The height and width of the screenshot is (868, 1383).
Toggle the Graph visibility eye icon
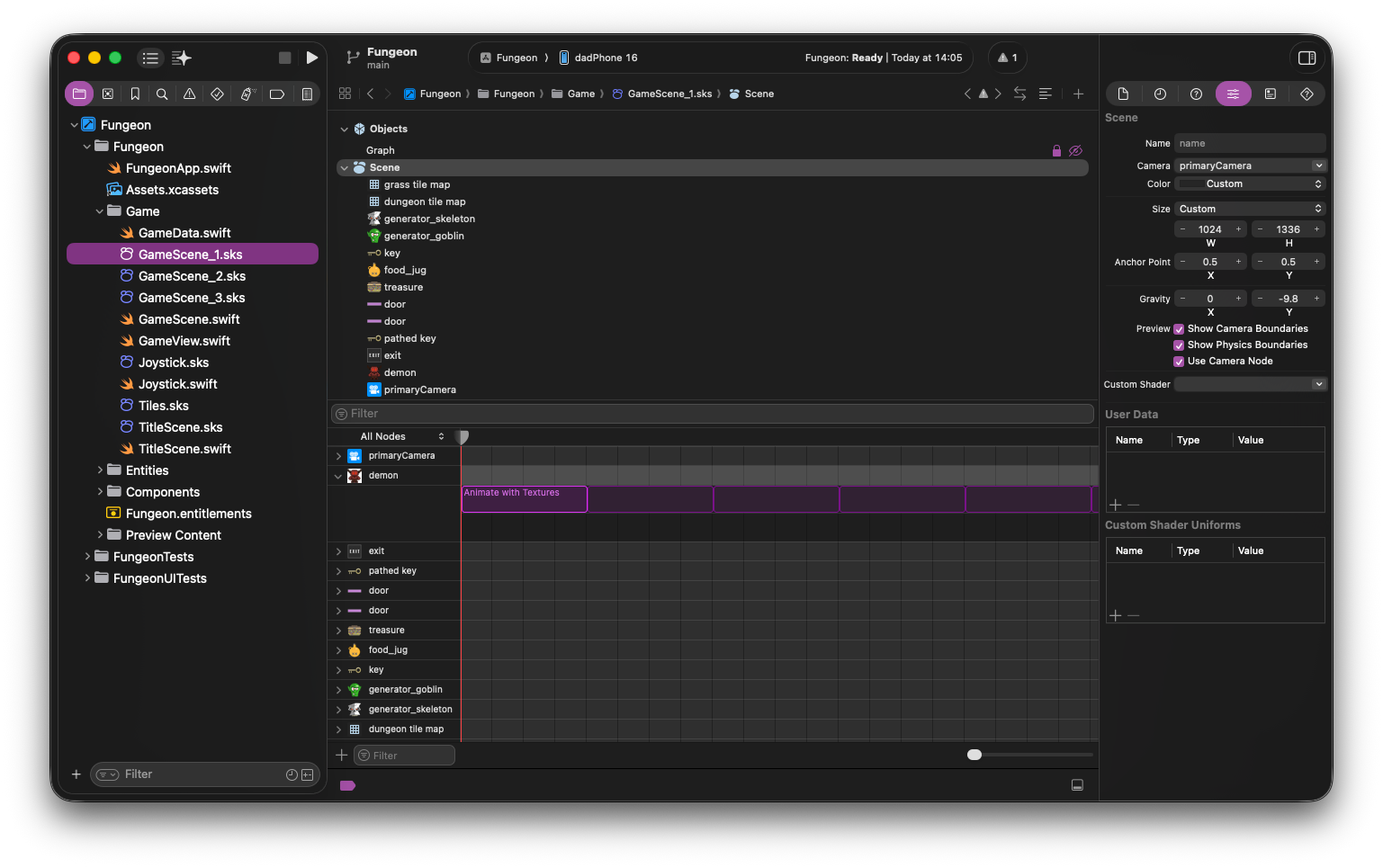[1075, 151]
